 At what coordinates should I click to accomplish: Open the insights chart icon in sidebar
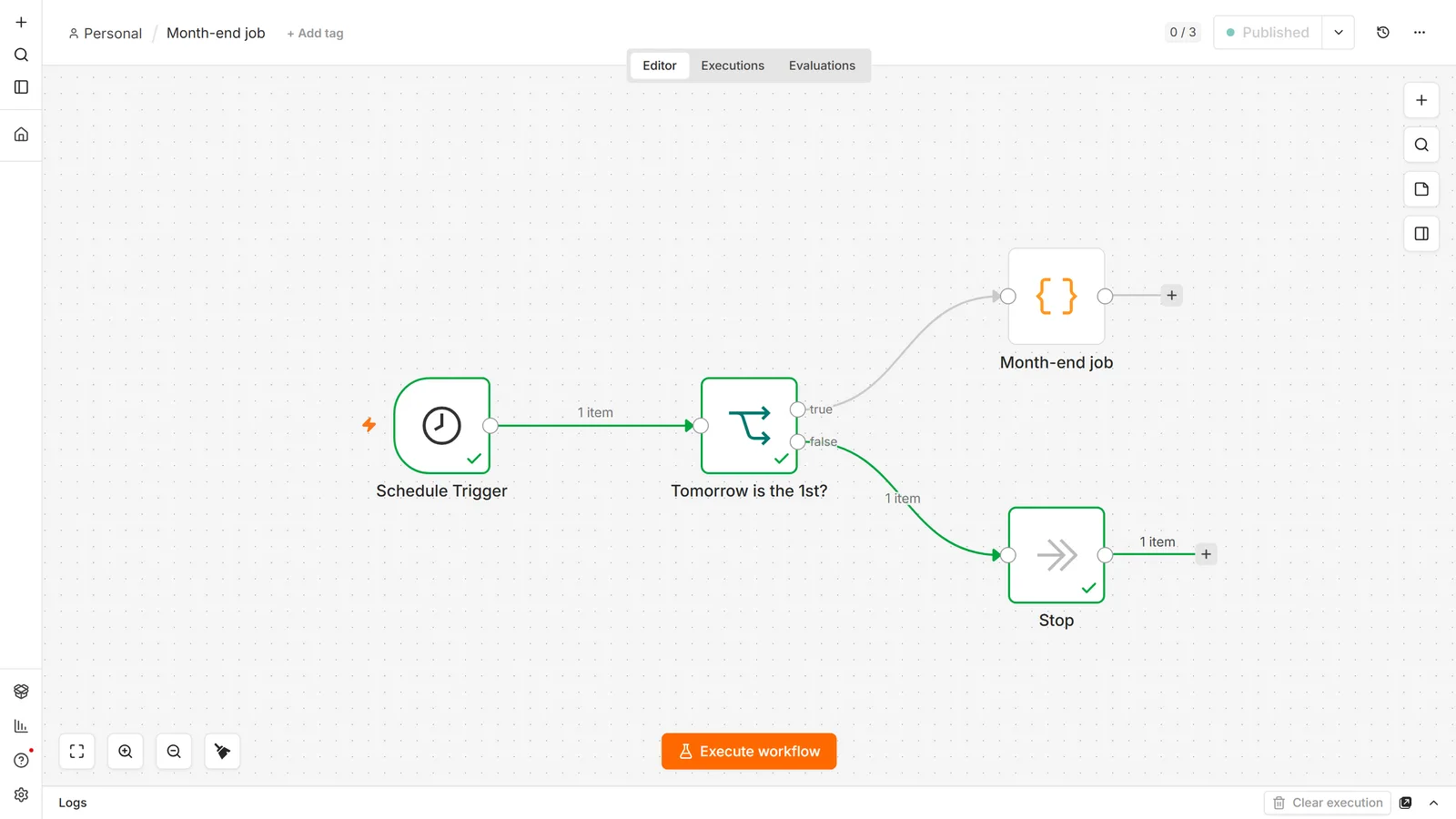21,726
